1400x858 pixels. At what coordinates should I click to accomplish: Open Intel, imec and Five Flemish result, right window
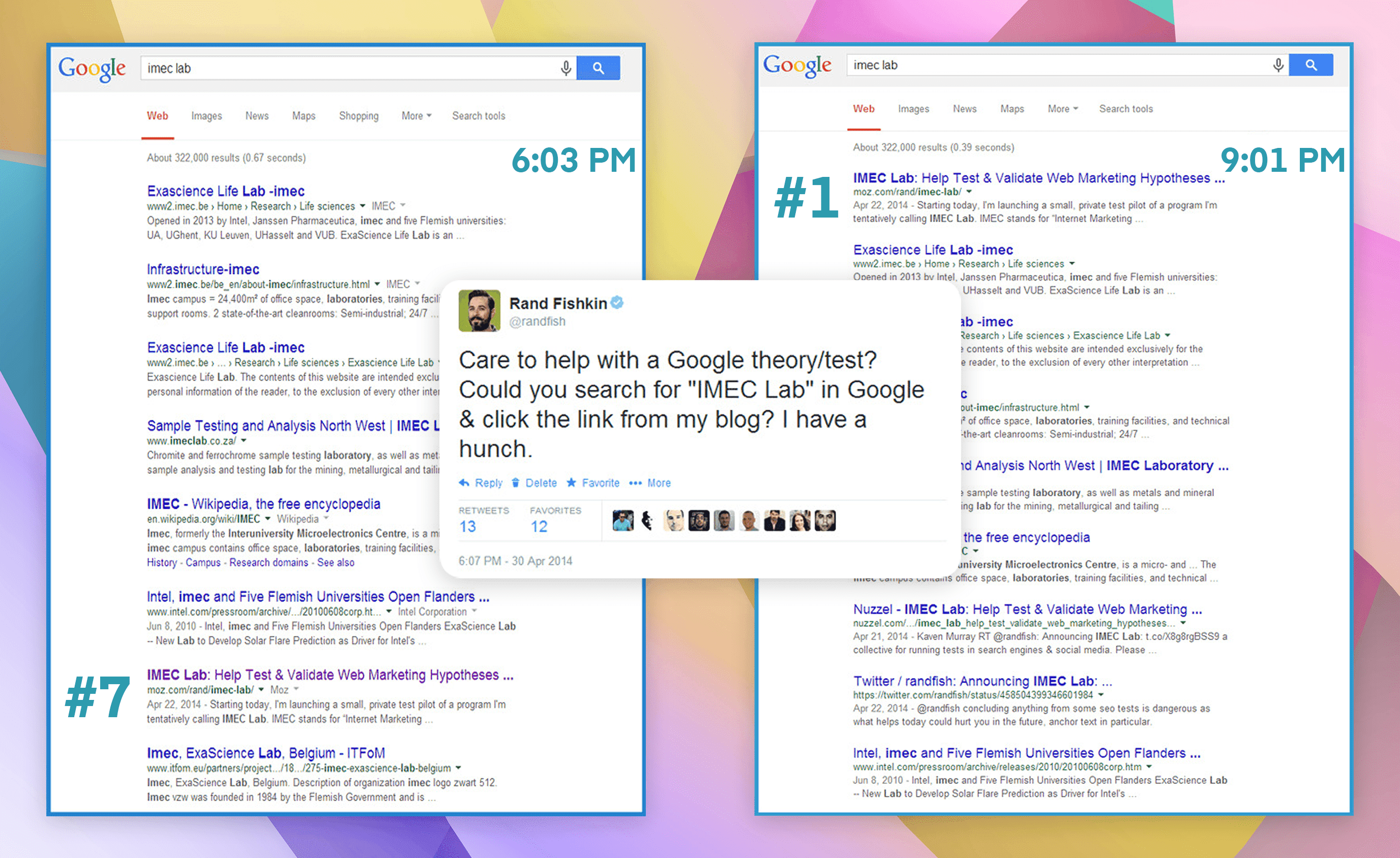tap(1026, 753)
